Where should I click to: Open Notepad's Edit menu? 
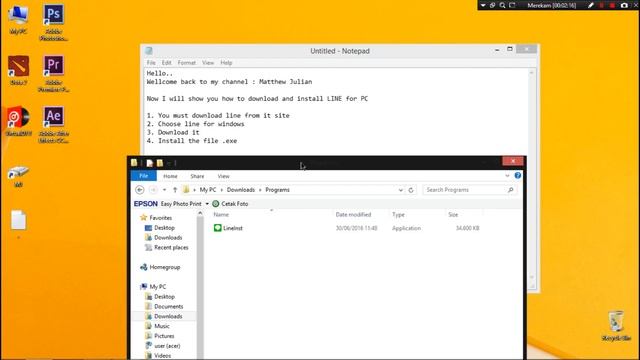166,63
